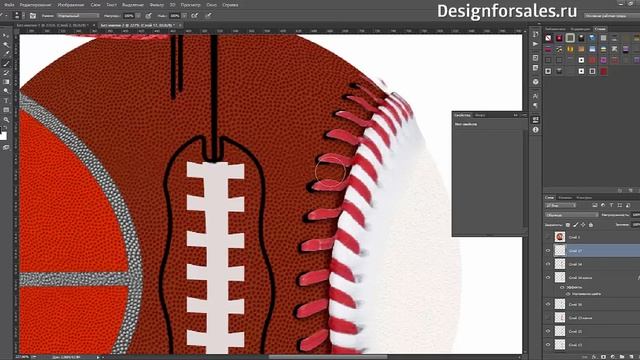Hide layer Слой 34 копия
This screenshot has width=640, height=360.
(548, 278)
